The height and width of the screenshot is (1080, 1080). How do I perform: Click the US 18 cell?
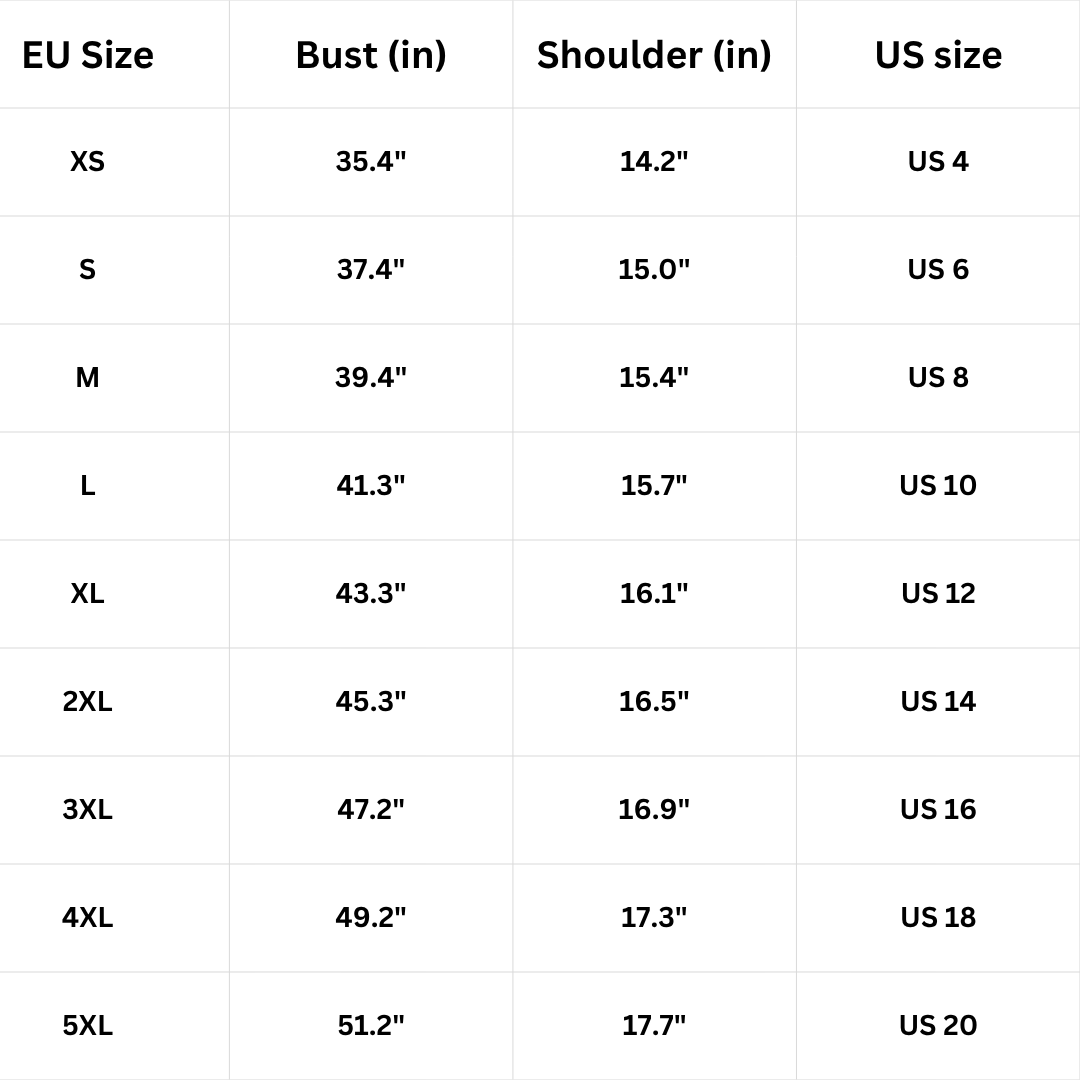pyautogui.click(x=938, y=917)
